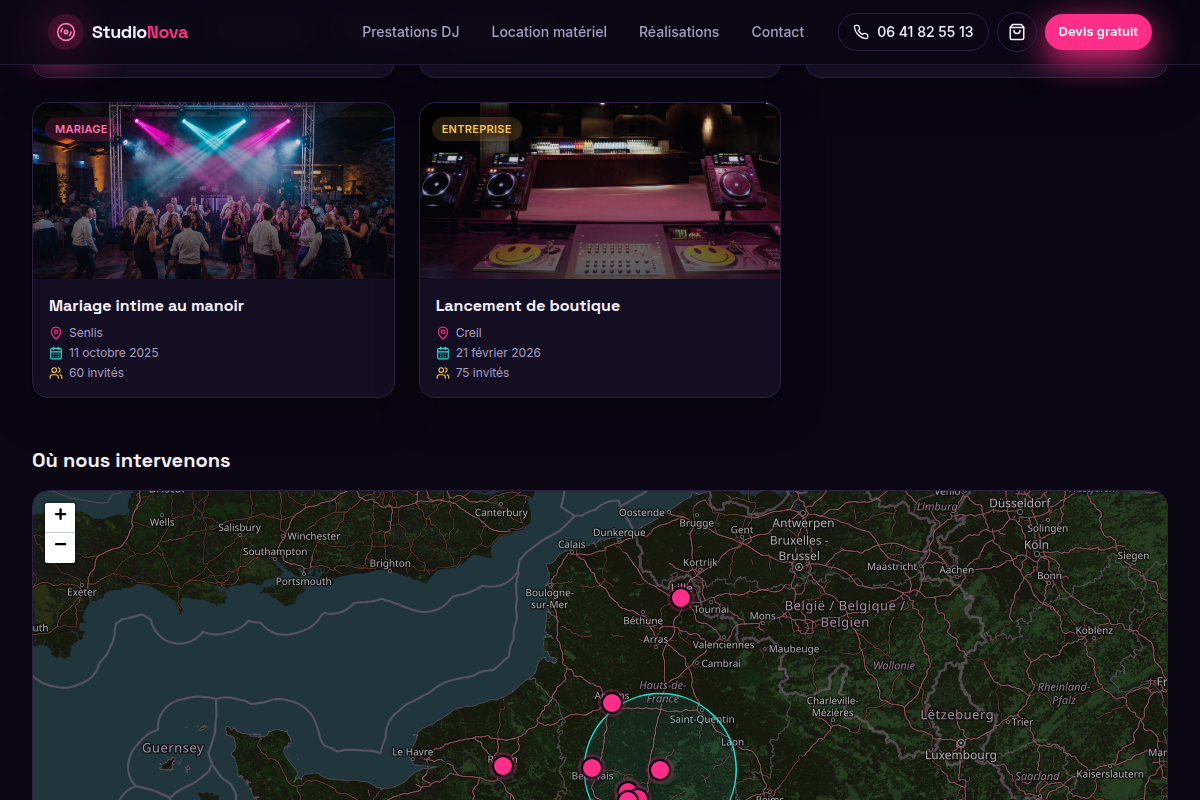Open the Prestations DJ menu item

(x=411, y=32)
